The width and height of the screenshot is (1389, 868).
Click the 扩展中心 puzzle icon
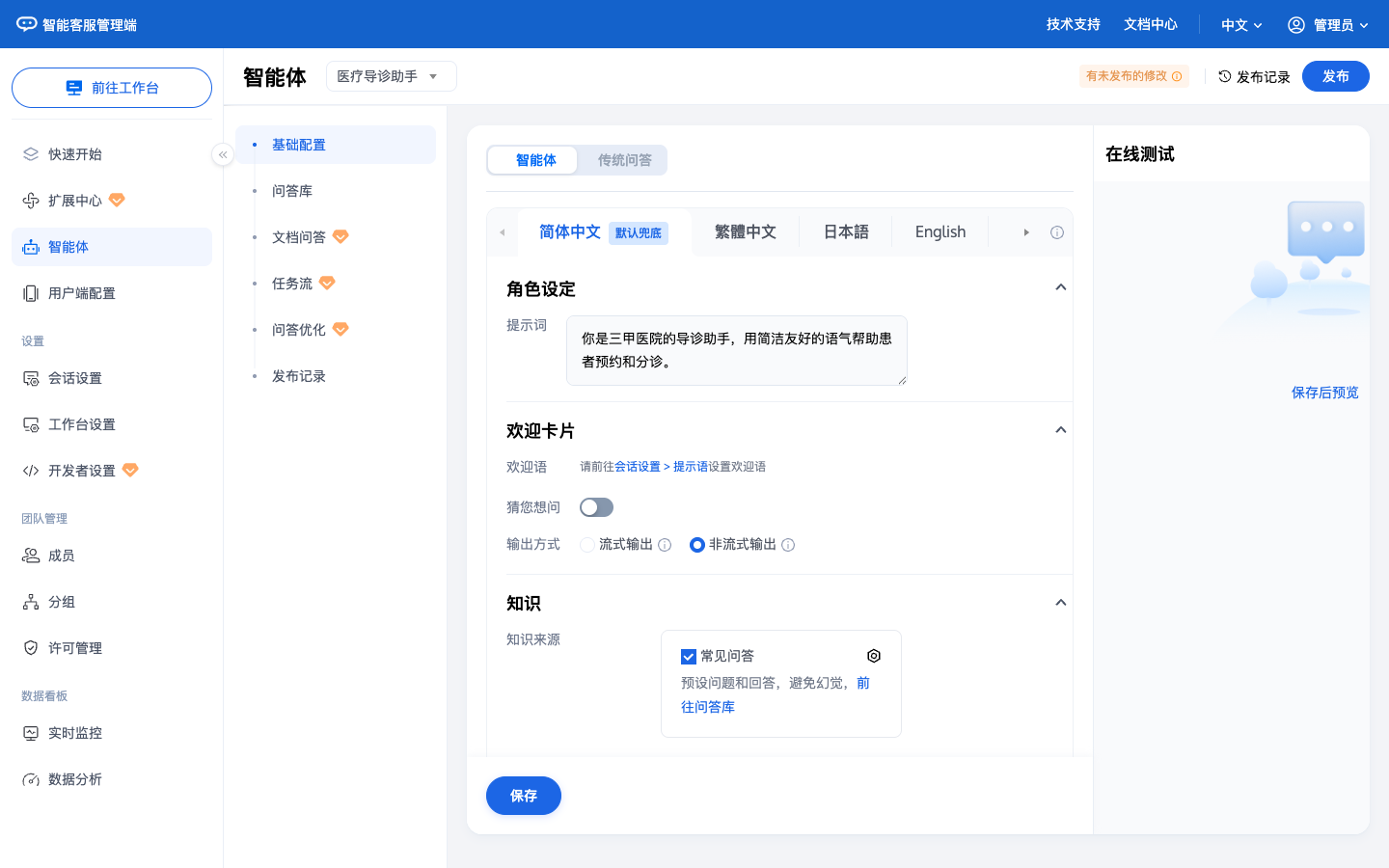(31, 201)
